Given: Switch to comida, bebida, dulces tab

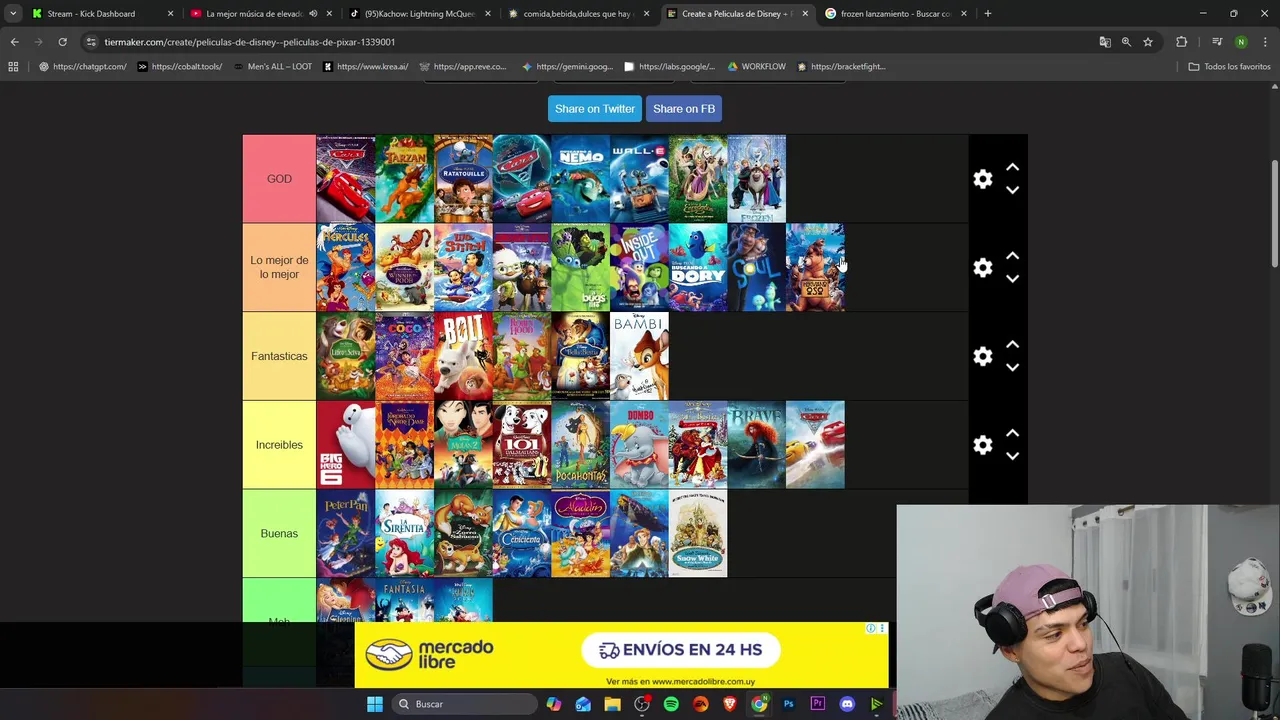Looking at the screenshot, I should 578,14.
